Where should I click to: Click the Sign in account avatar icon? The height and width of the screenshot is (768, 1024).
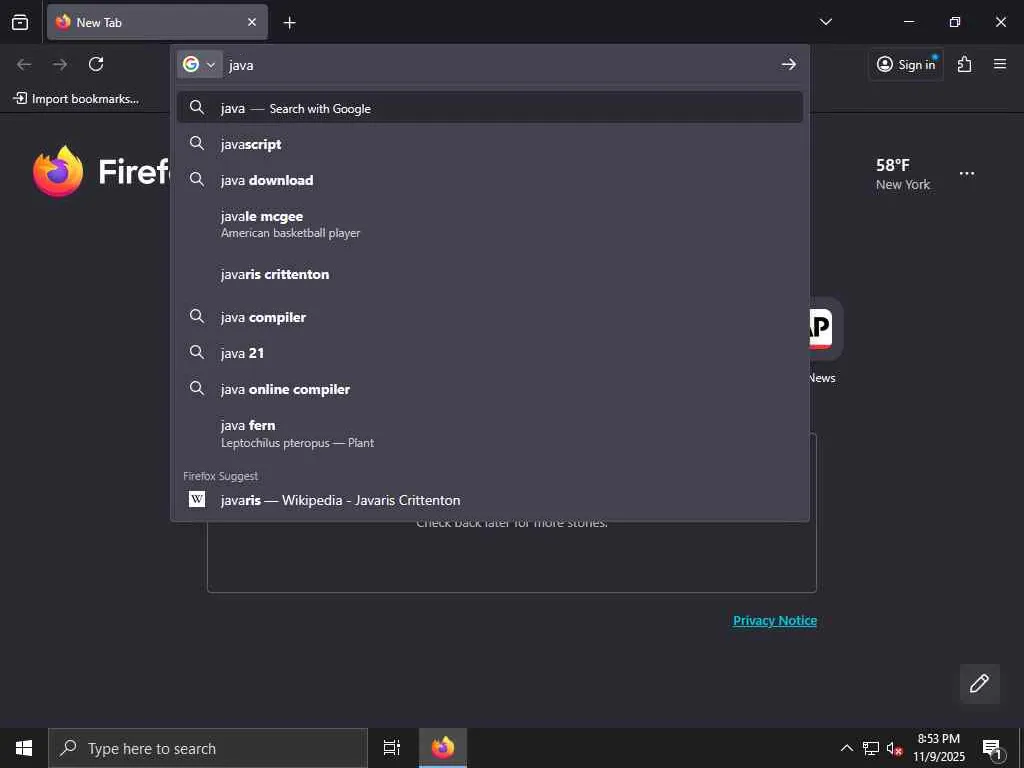[884, 64]
